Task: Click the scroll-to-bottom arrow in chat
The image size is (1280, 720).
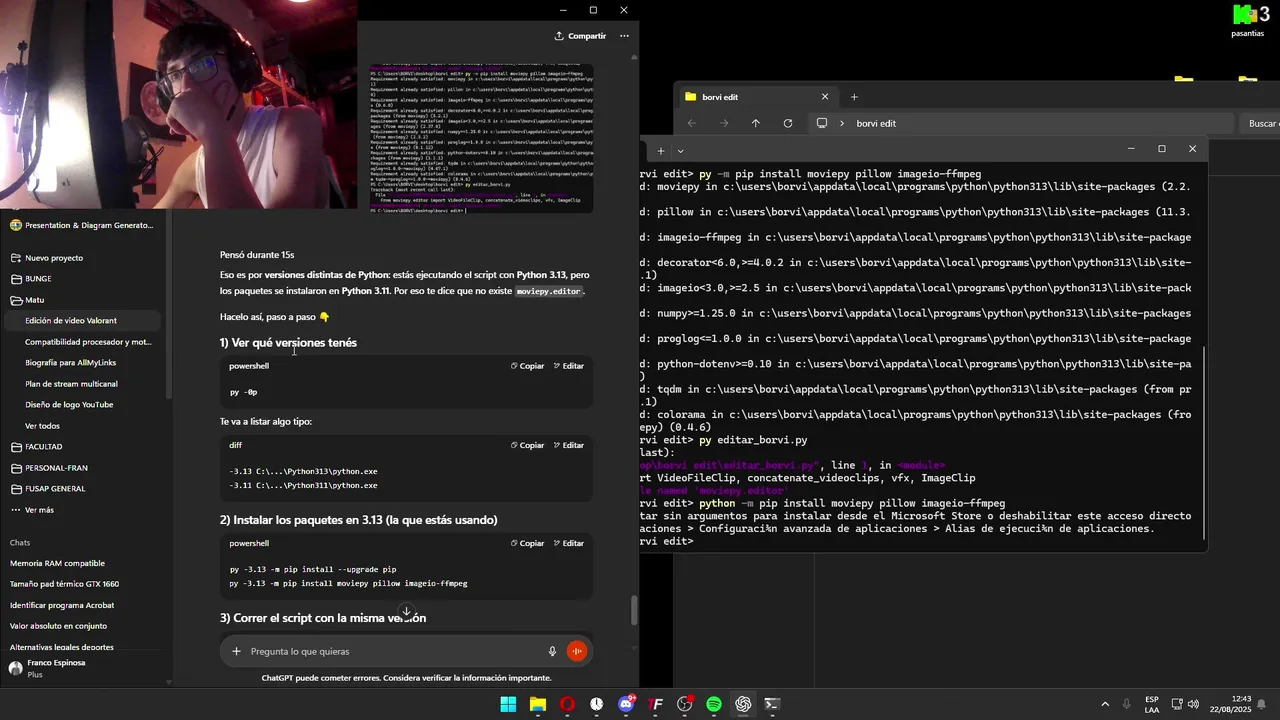Action: pyautogui.click(x=406, y=611)
